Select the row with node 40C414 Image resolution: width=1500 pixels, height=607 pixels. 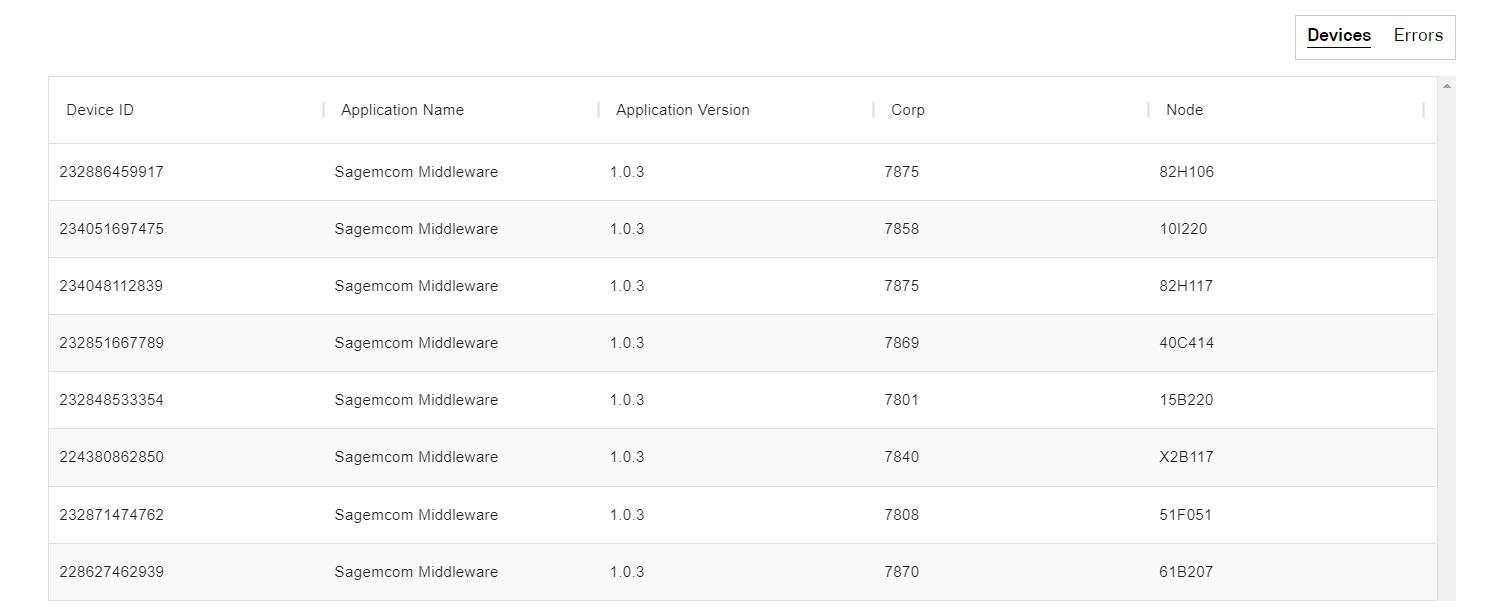click(x=1186, y=343)
